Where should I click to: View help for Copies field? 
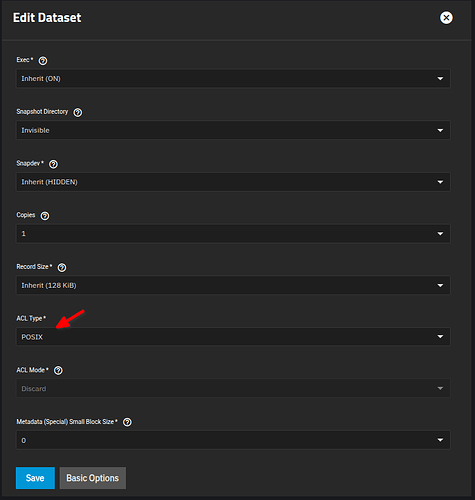45,216
